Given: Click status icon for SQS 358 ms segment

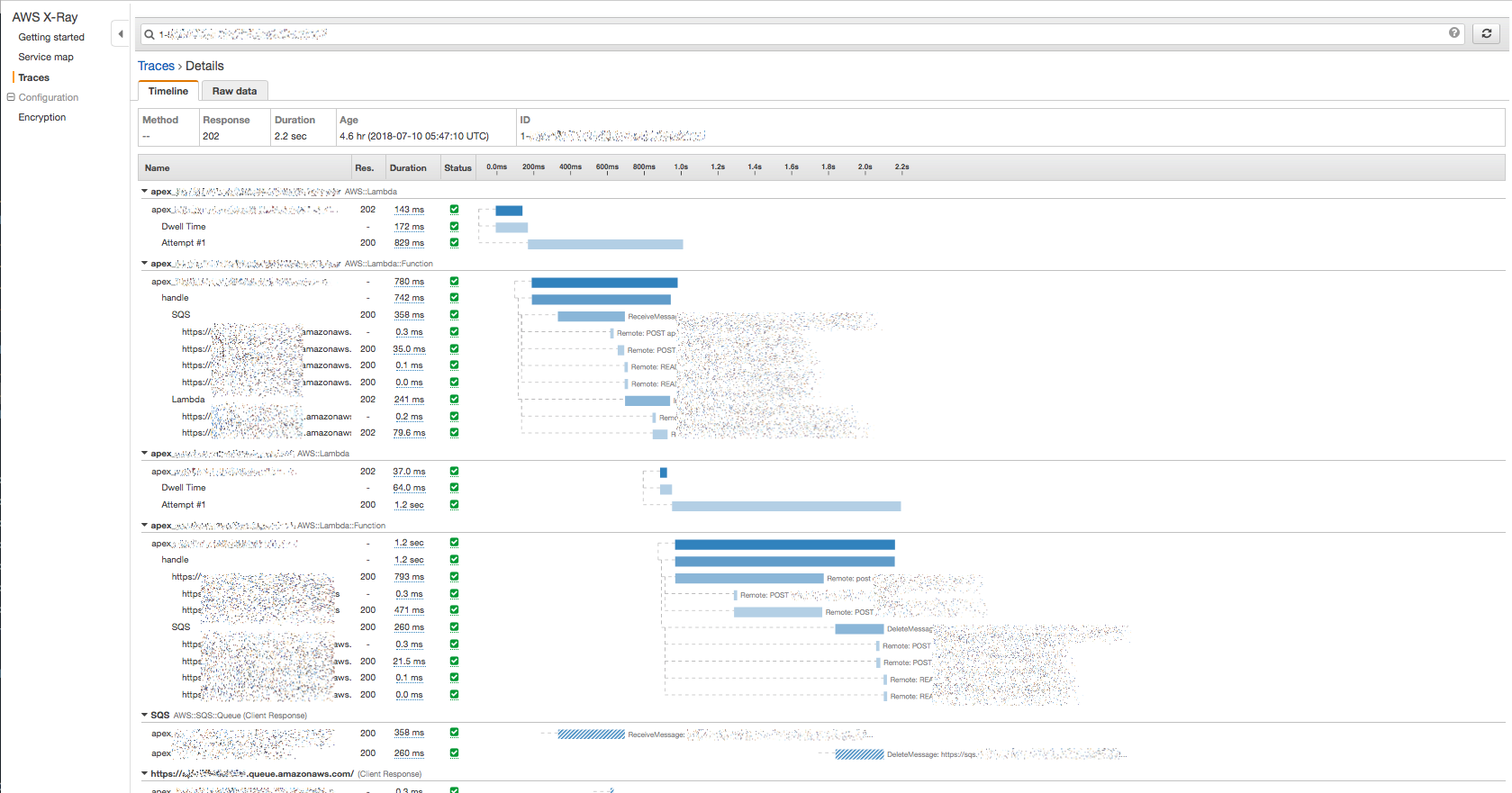Looking at the screenshot, I should [x=454, y=315].
